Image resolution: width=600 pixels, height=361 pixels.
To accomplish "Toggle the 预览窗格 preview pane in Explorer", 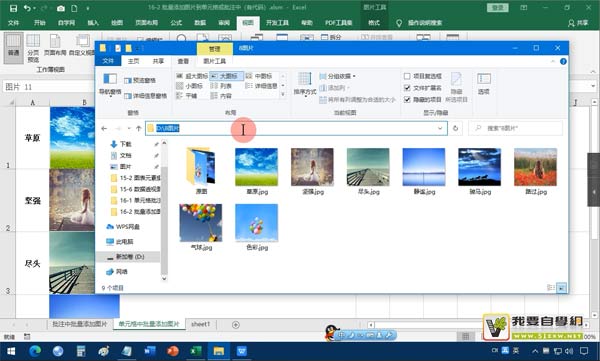I will coord(140,80).
